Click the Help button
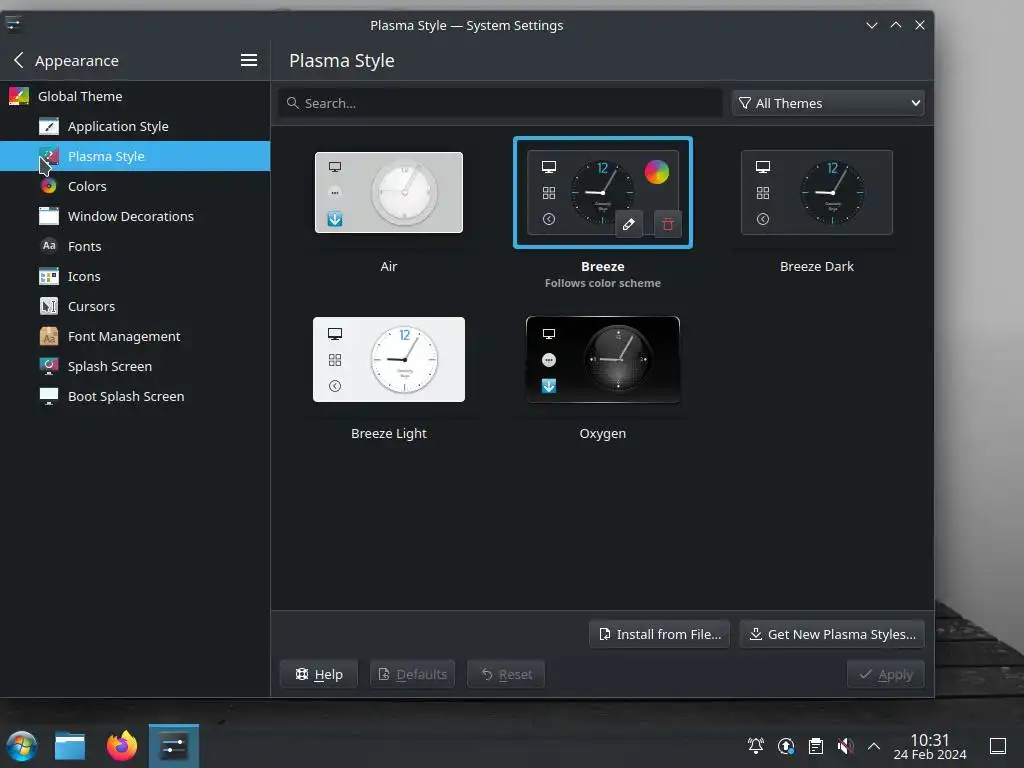The image size is (1024, 768). (x=319, y=674)
